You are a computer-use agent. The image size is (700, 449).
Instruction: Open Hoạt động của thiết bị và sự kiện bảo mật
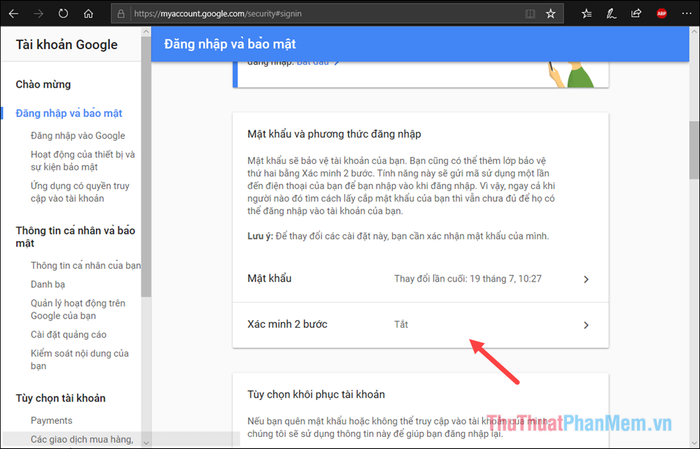83,161
